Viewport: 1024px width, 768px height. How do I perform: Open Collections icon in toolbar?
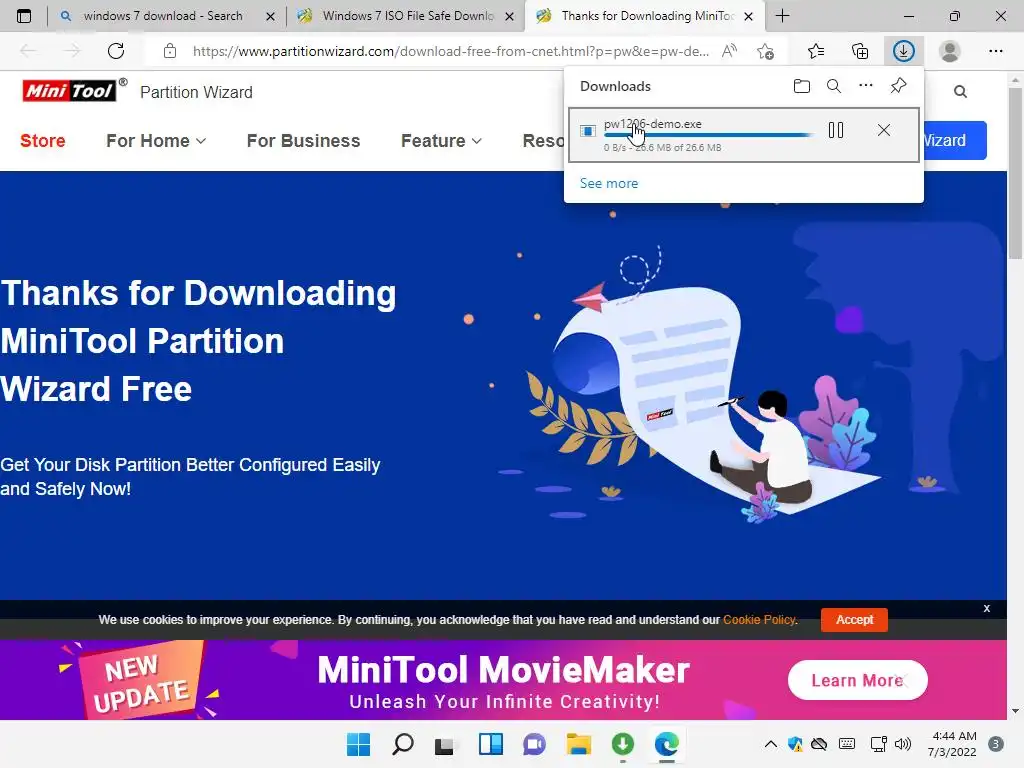pyautogui.click(x=860, y=51)
